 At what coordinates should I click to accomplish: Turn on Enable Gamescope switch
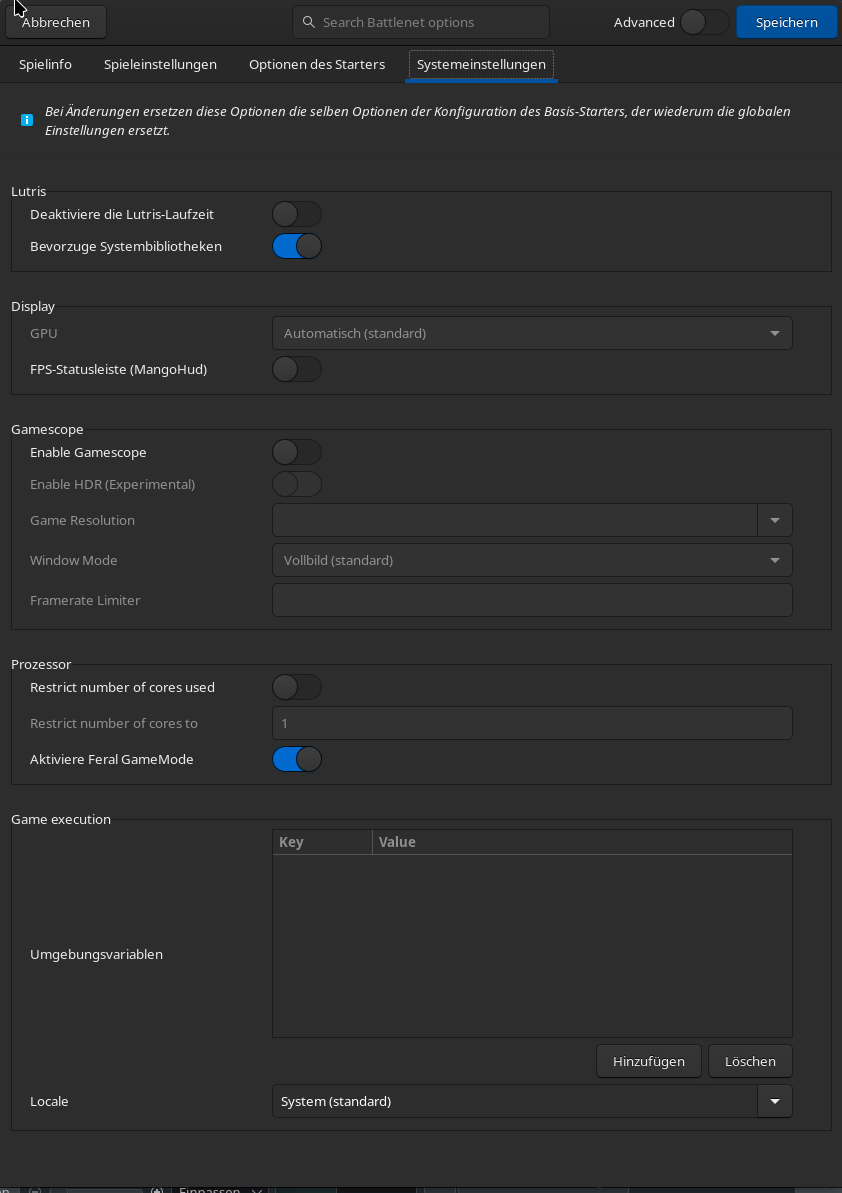pyautogui.click(x=297, y=453)
